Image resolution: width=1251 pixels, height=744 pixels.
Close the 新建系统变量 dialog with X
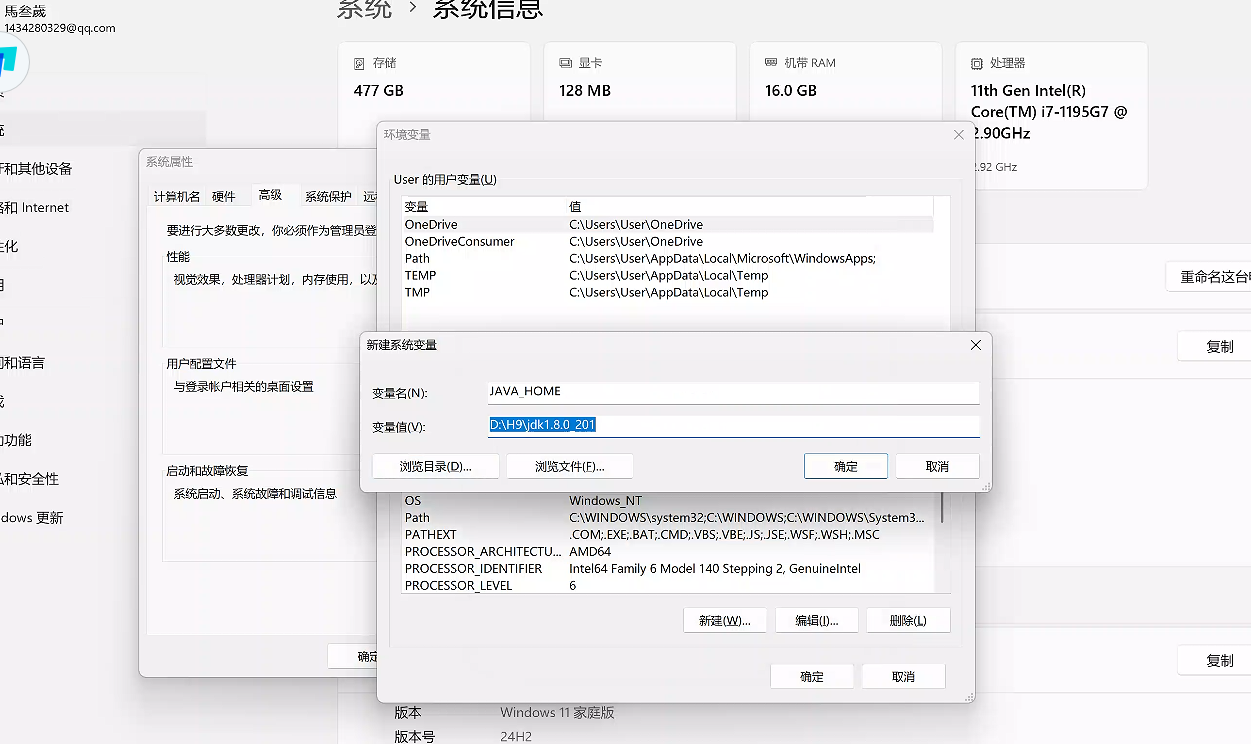976,345
